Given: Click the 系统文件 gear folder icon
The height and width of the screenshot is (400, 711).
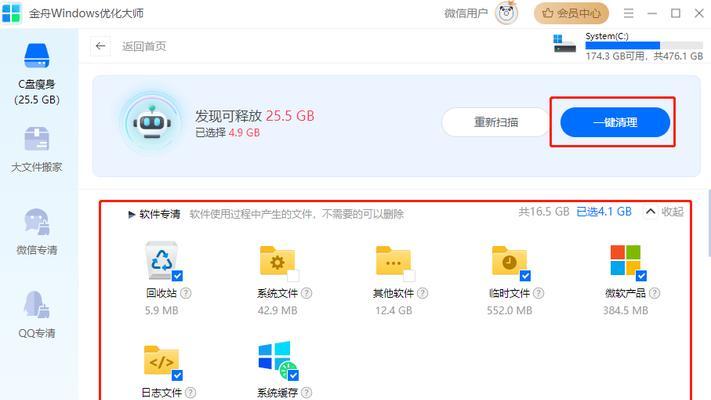Looking at the screenshot, I should pos(277,261).
